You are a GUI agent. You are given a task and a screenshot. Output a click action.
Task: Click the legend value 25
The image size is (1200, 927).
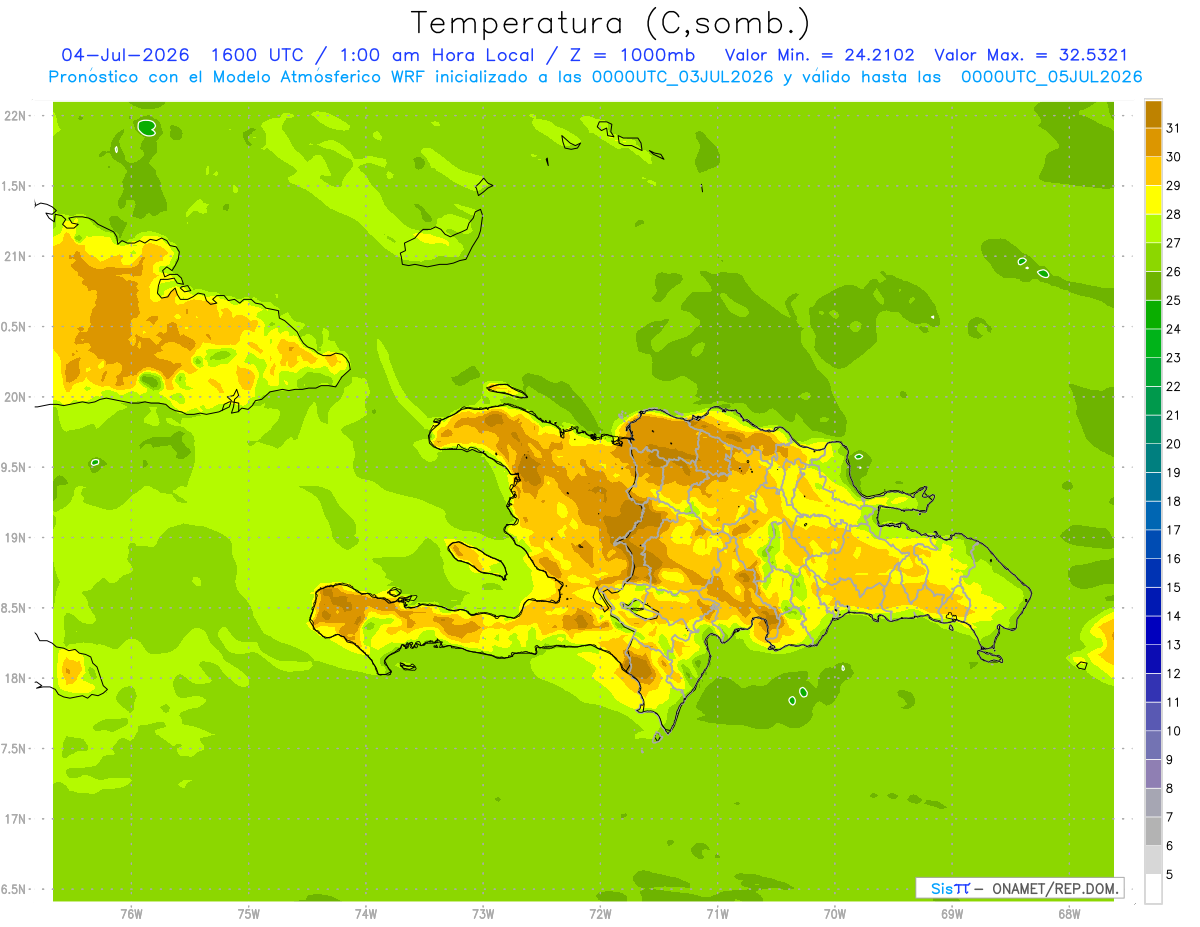point(1173,300)
